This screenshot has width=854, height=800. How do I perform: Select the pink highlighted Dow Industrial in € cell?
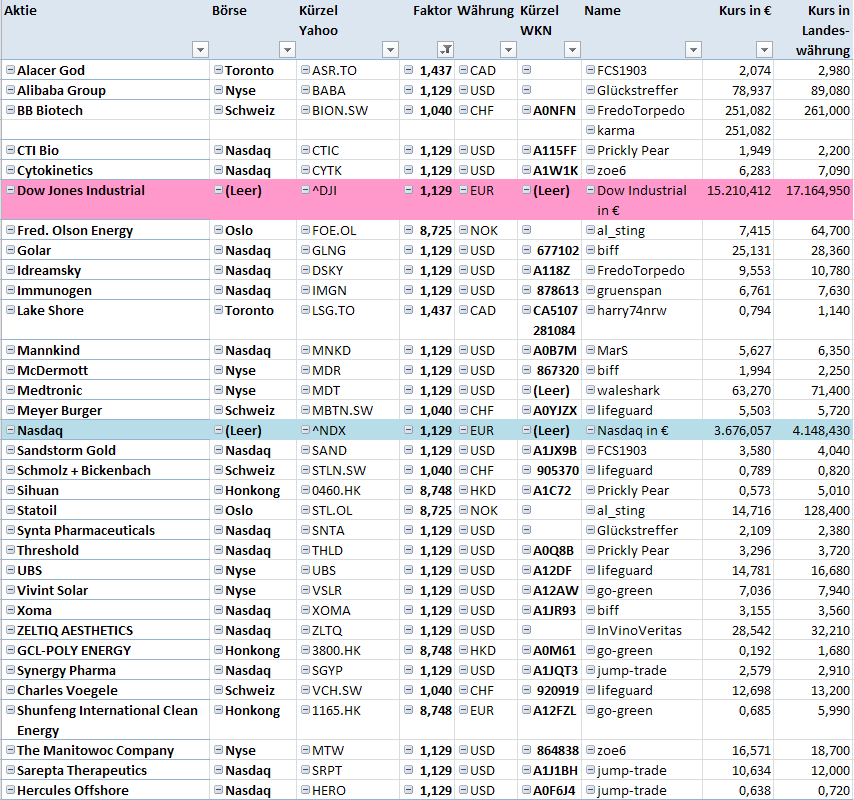[x=641, y=200]
